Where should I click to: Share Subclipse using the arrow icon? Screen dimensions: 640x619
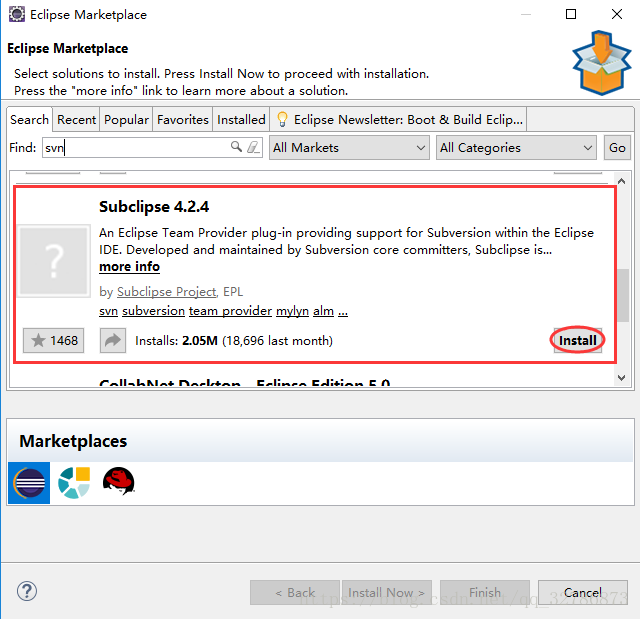point(113,340)
